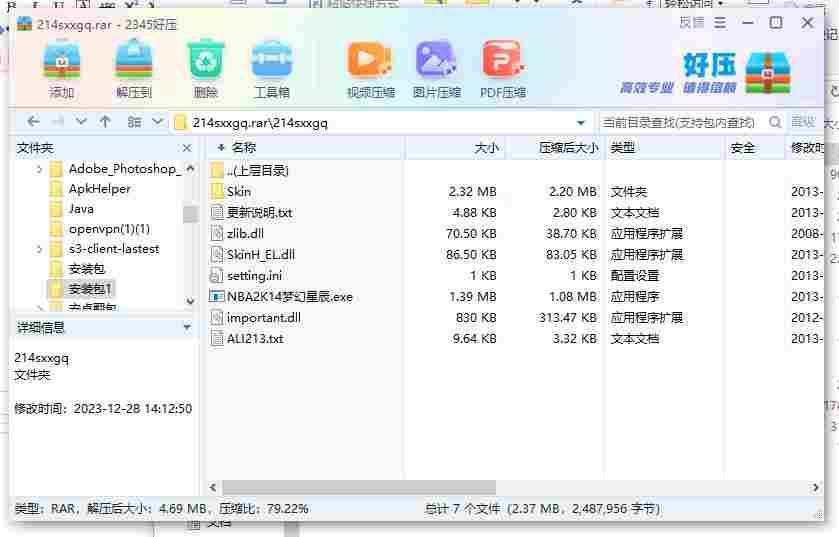Collapse the 详细信息 details panel
839x537 pixels.
coord(187,327)
